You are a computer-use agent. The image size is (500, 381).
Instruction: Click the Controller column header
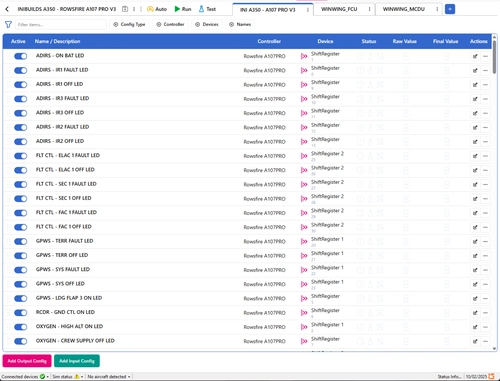coord(269,41)
